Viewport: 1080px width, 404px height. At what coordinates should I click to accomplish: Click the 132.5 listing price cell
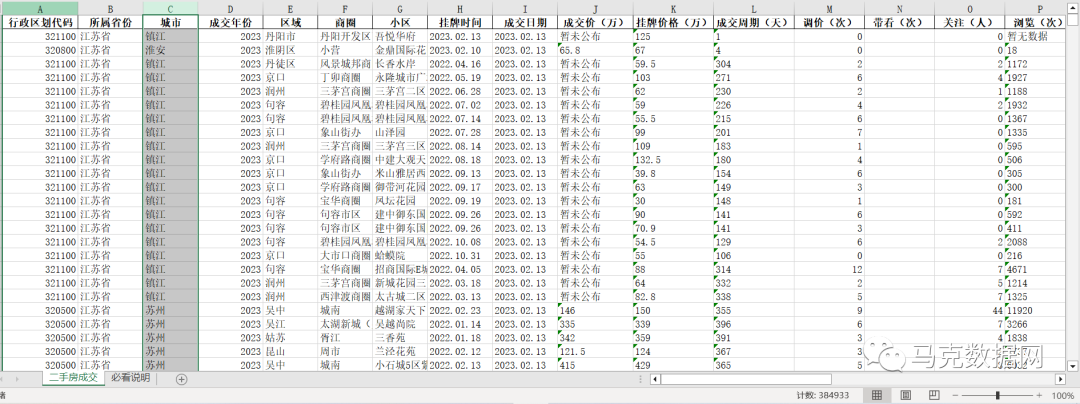(x=673, y=160)
